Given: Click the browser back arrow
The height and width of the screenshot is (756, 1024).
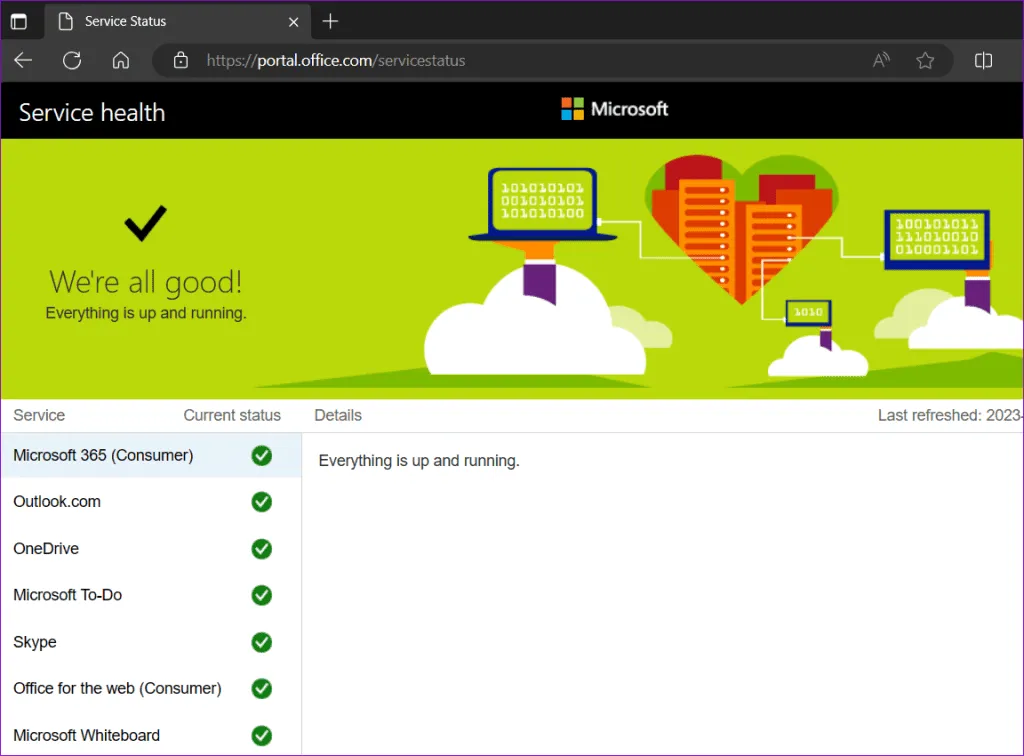Looking at the screenshot, I should [23, 60].
